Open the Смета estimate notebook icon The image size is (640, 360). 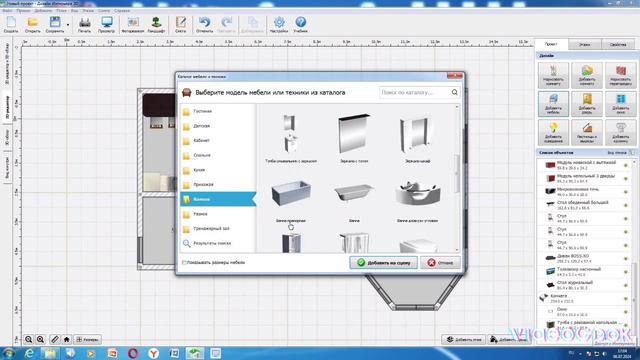tap(180, 24)
